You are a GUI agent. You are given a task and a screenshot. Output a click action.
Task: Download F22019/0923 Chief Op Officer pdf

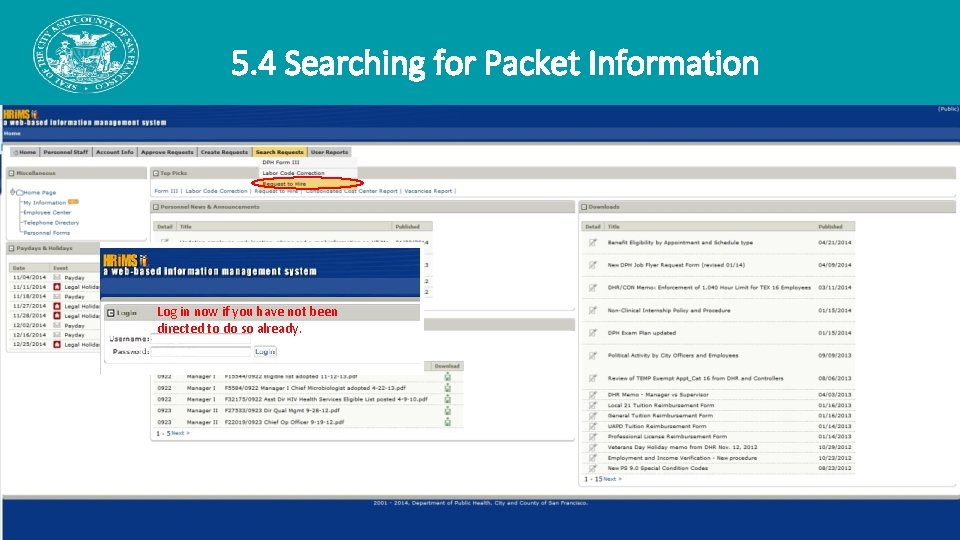point(448,422)
